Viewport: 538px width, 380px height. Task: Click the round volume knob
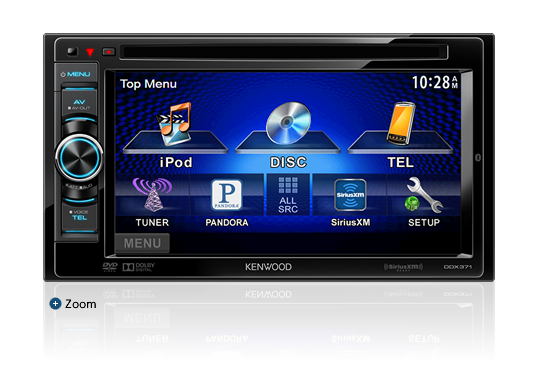tap(79, 158)
